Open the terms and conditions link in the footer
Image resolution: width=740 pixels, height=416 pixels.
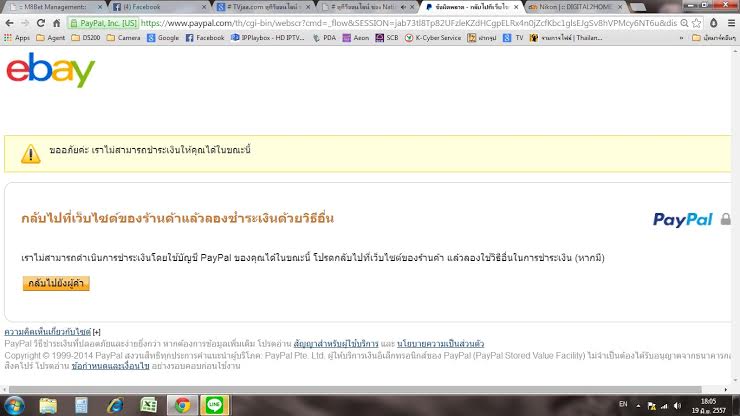(x=110, y=366)
